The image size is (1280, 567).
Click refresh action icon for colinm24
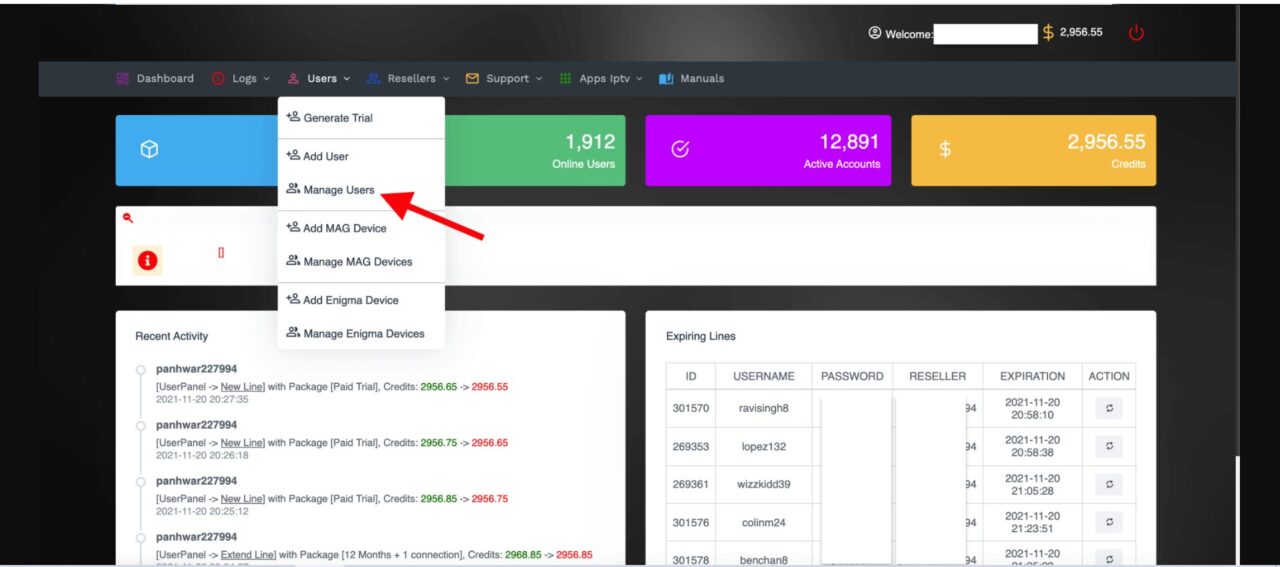tap(1109, 522)
